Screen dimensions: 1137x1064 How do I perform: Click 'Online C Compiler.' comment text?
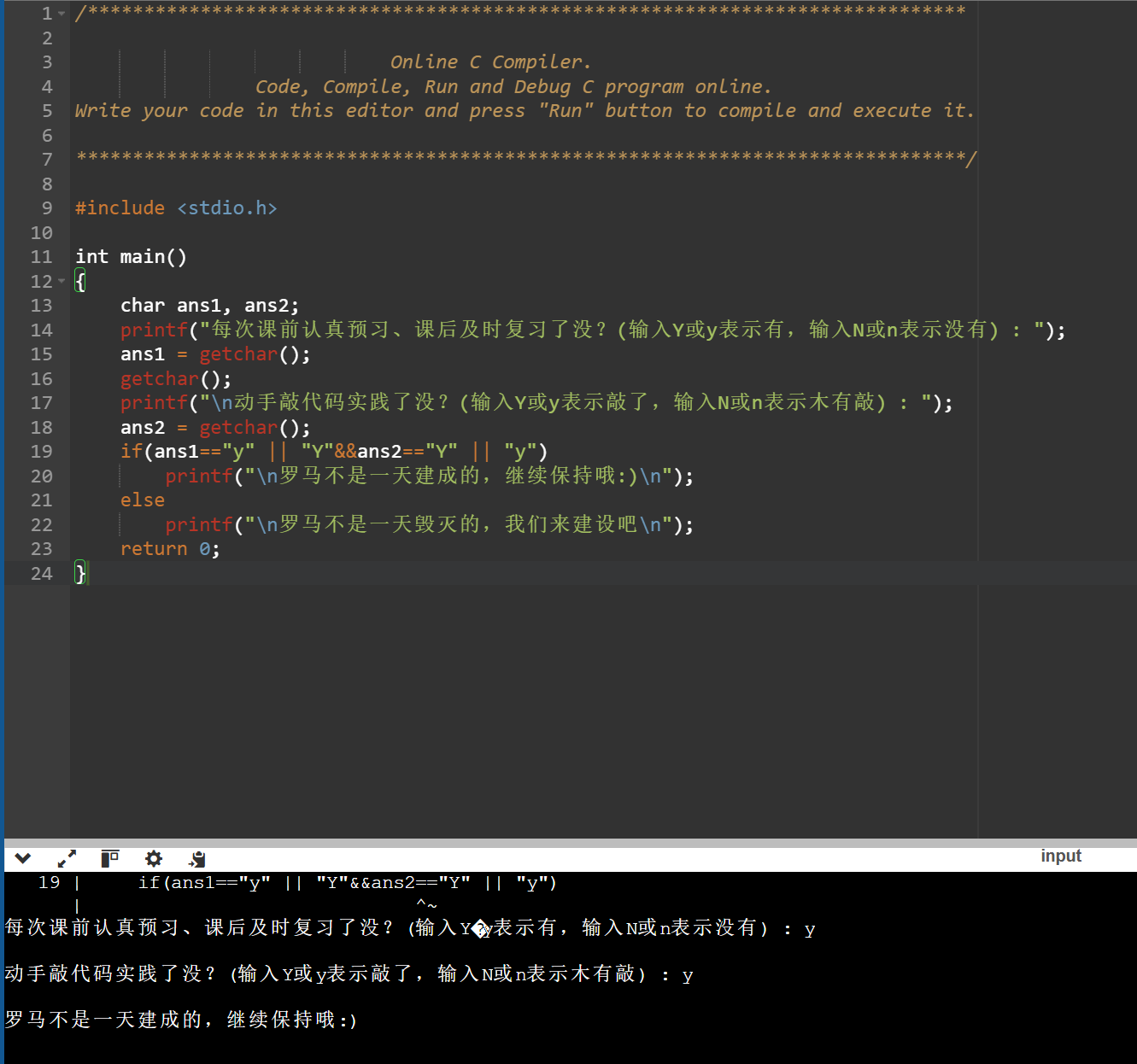coord(490,62)
